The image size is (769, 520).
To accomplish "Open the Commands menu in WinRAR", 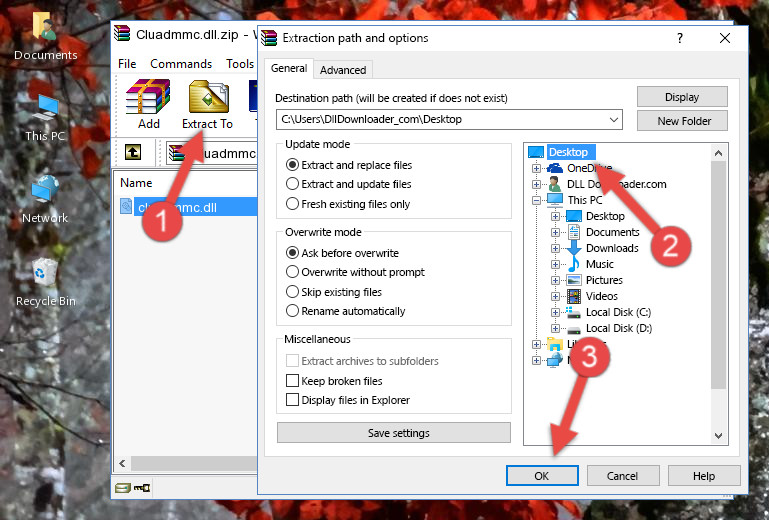I will 181,64.
